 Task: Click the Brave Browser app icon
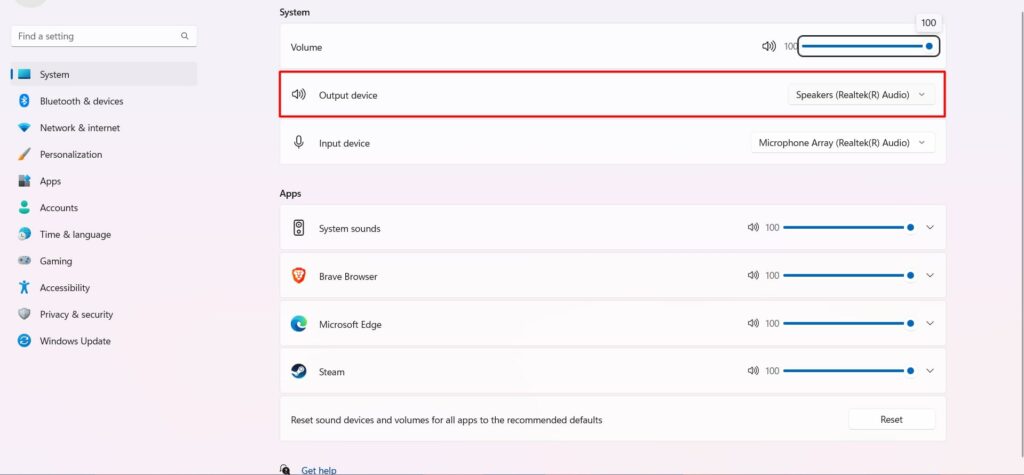click(x=298, y=275)
